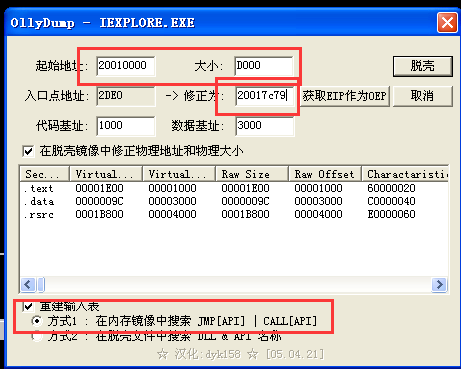Click virtual offset 00004000 in .rsrc row

[172, 214]
